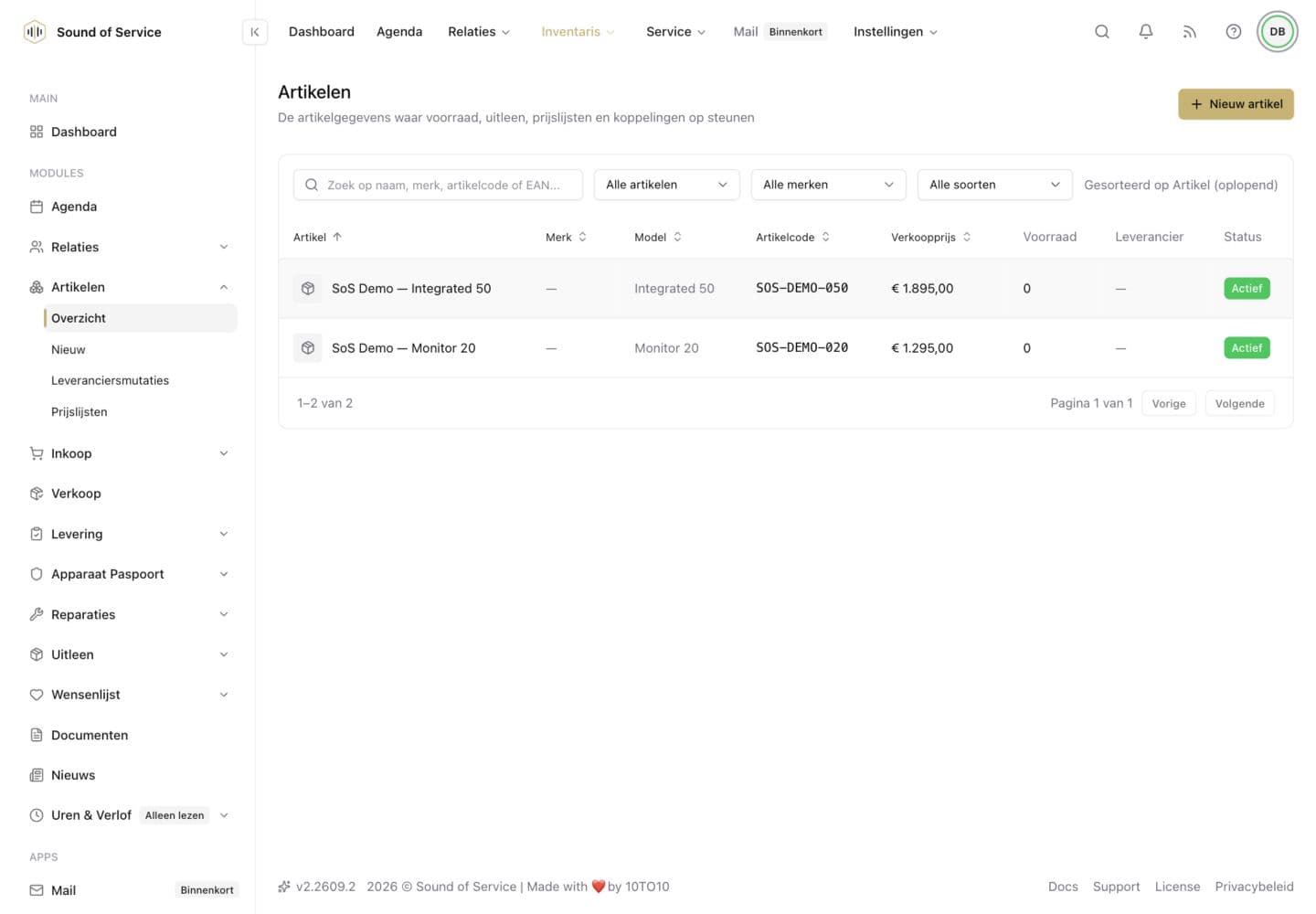
Task: Click the box icon for Integrated 50 row
Action: tap(308, 289)
